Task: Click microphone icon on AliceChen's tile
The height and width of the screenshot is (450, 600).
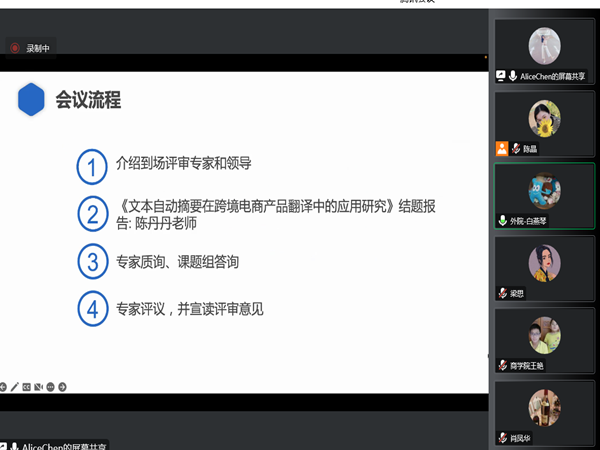Action: point(513,76)
